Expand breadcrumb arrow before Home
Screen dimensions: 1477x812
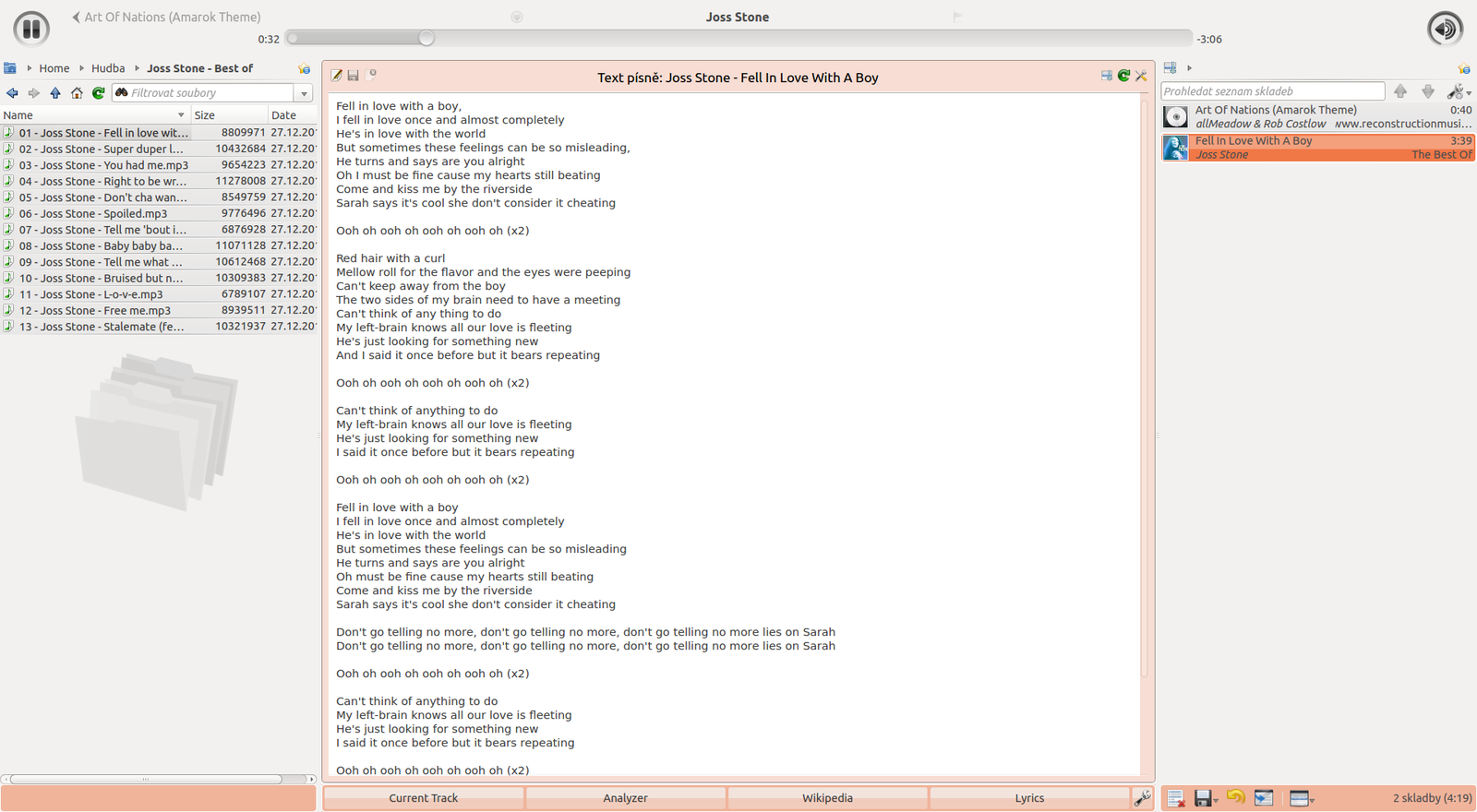[x=30, y=68]
